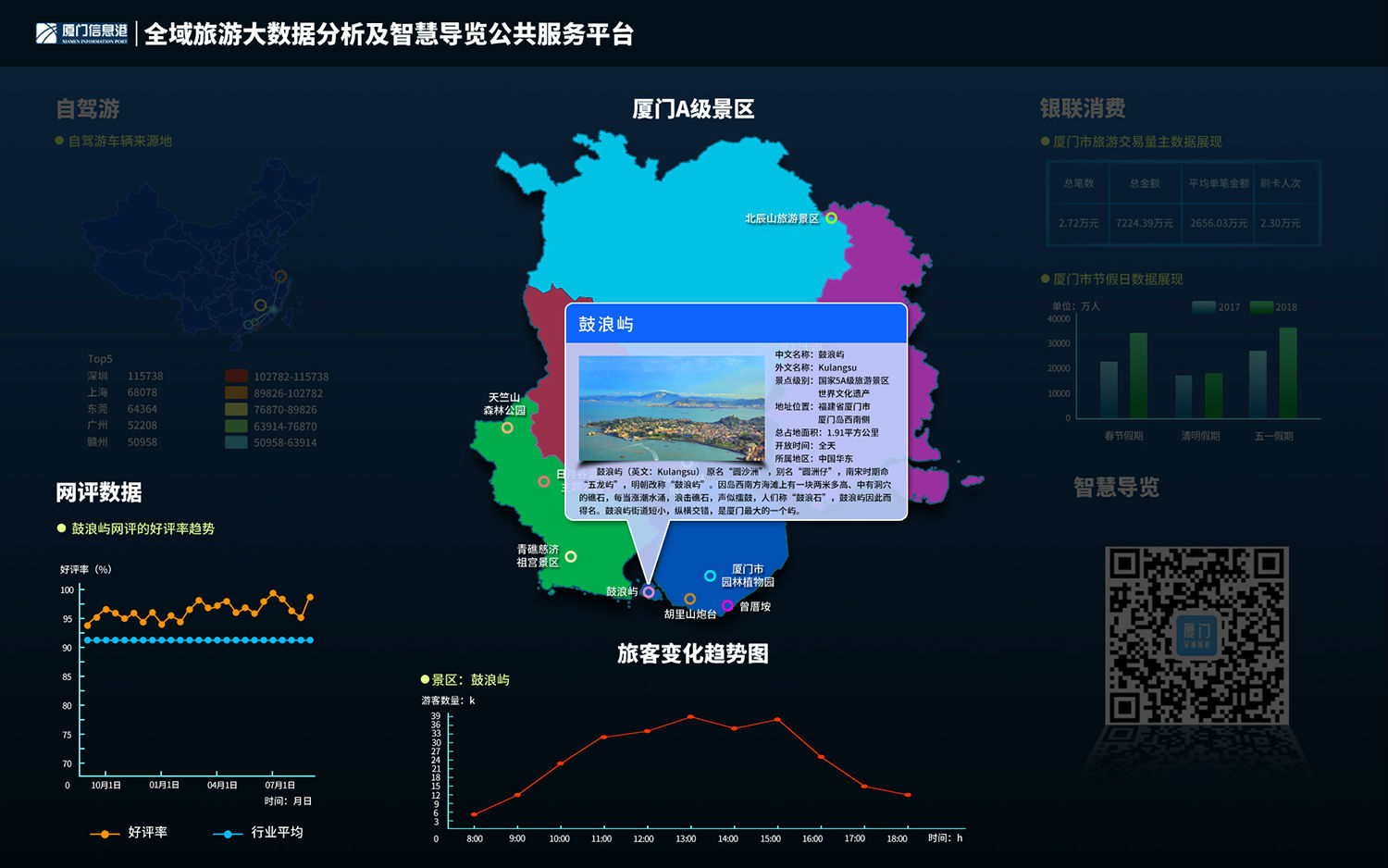Click the 13:00 peak visitor data point
1388x868 pixels.
tap(690, 717)
